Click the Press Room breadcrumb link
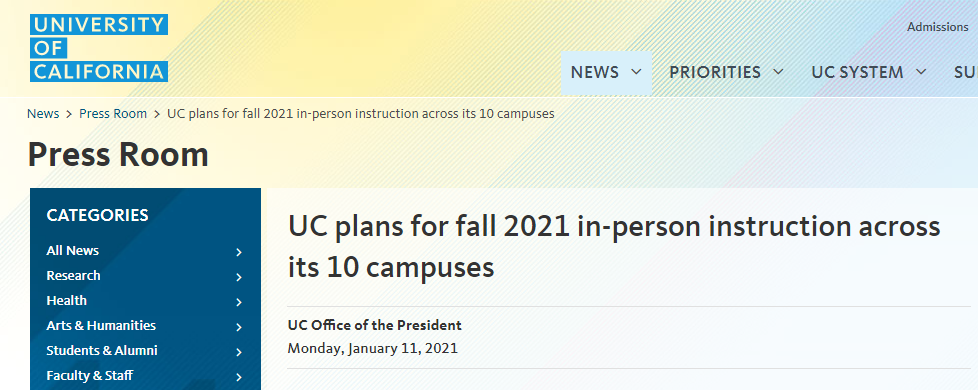978x390 pixels. [x=113, y=114]
